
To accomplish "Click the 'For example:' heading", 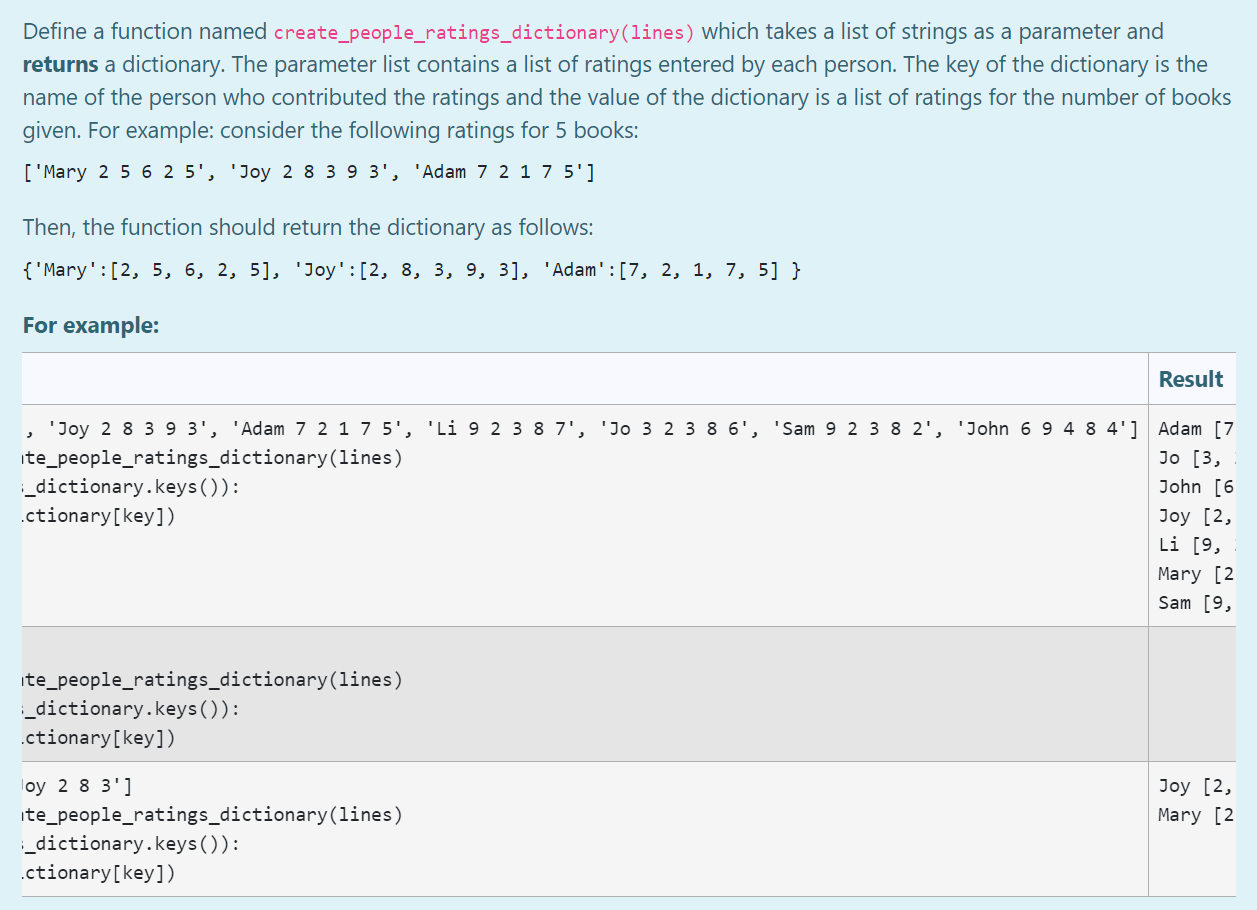I will click(91, 325).
